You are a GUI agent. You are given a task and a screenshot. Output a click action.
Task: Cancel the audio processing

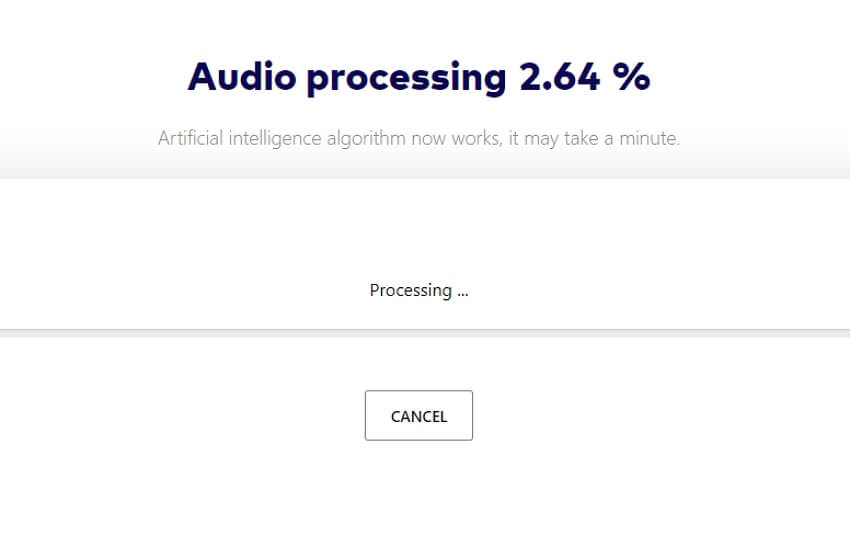coord(418,415)
